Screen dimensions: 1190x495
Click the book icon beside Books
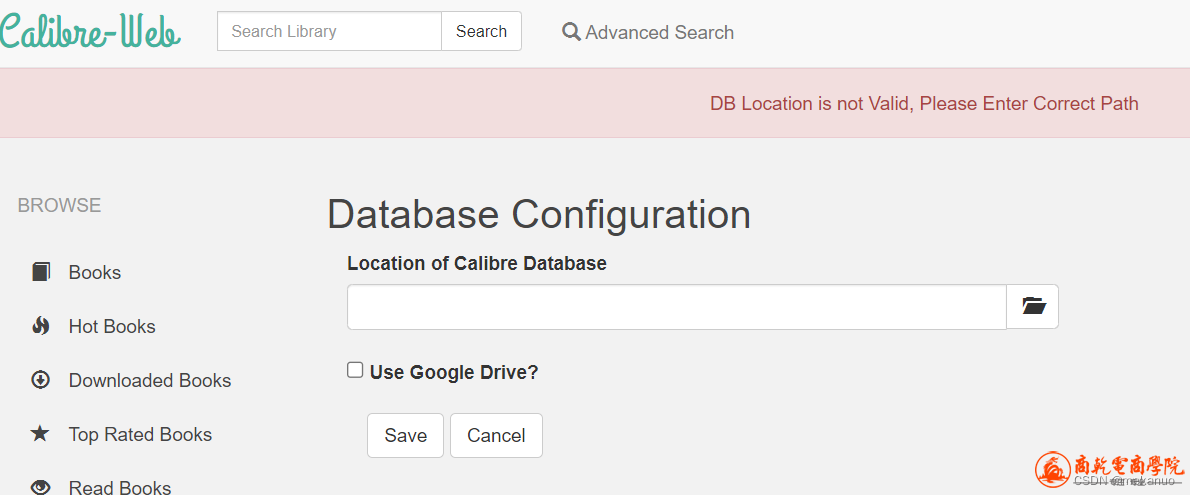point(41,272)
